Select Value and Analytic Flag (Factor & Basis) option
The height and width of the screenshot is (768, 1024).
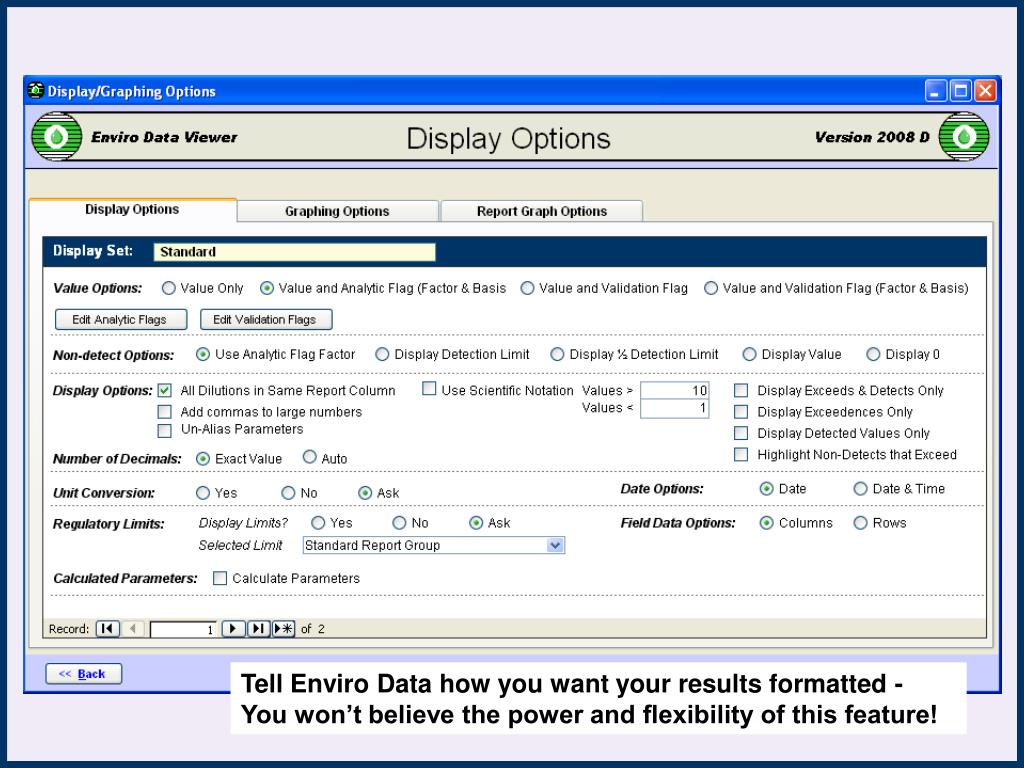(x=267, y=288)
